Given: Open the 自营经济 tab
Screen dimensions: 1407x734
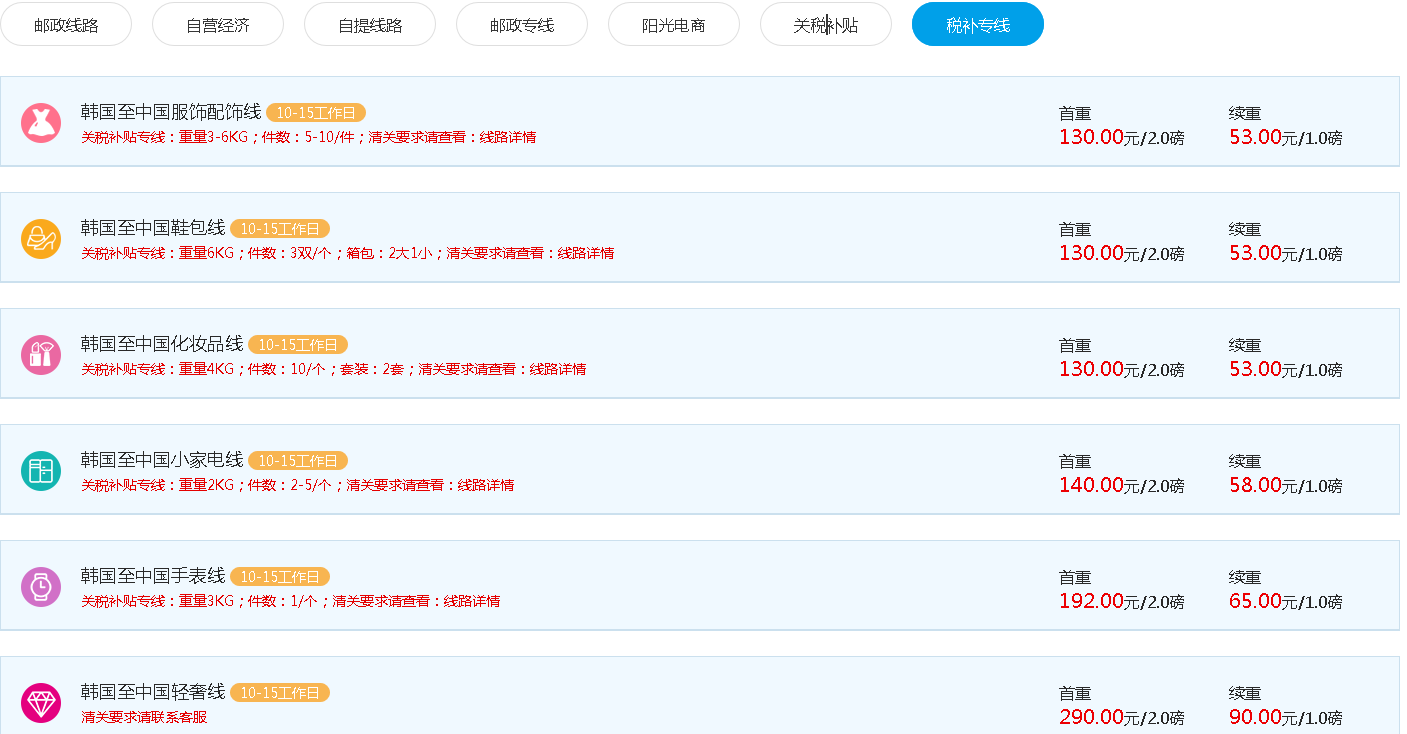Looking at the screenshot, I should point(218,24).
